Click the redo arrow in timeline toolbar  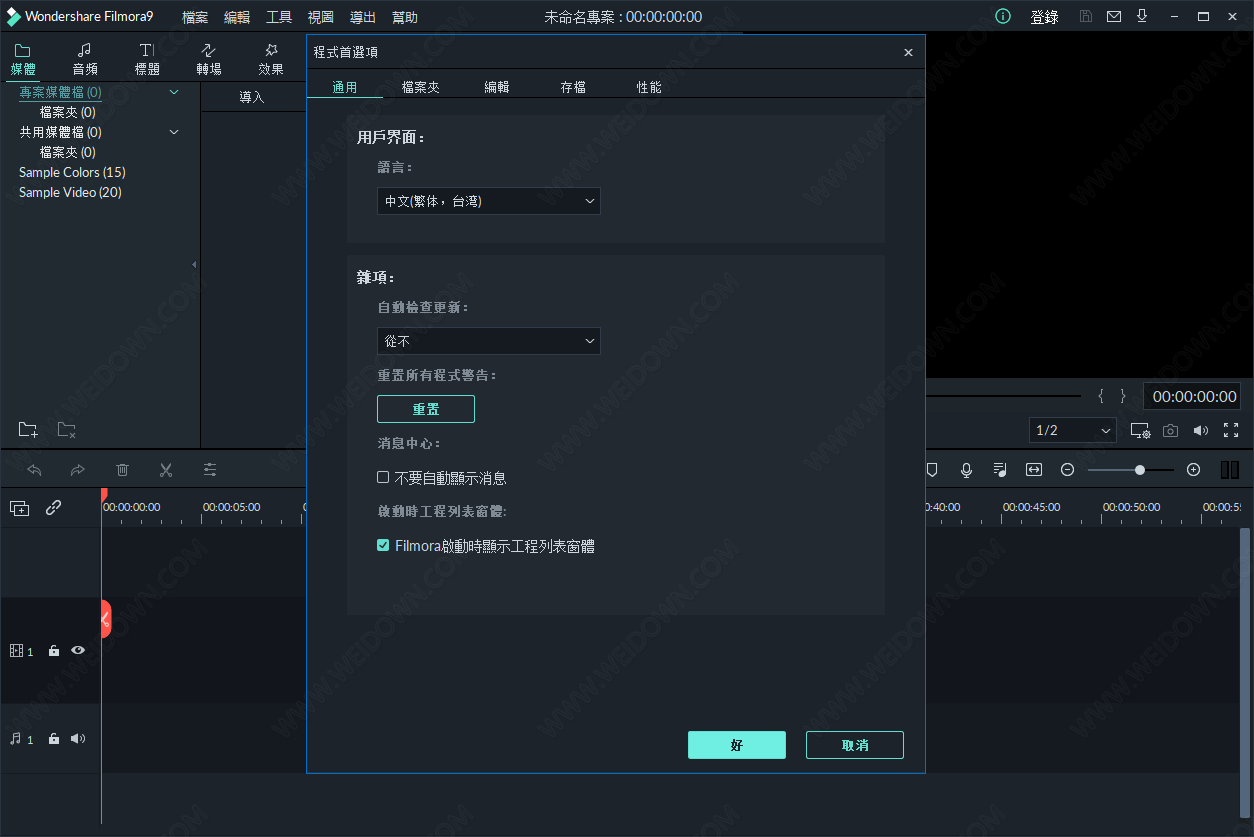click(78, 469)
